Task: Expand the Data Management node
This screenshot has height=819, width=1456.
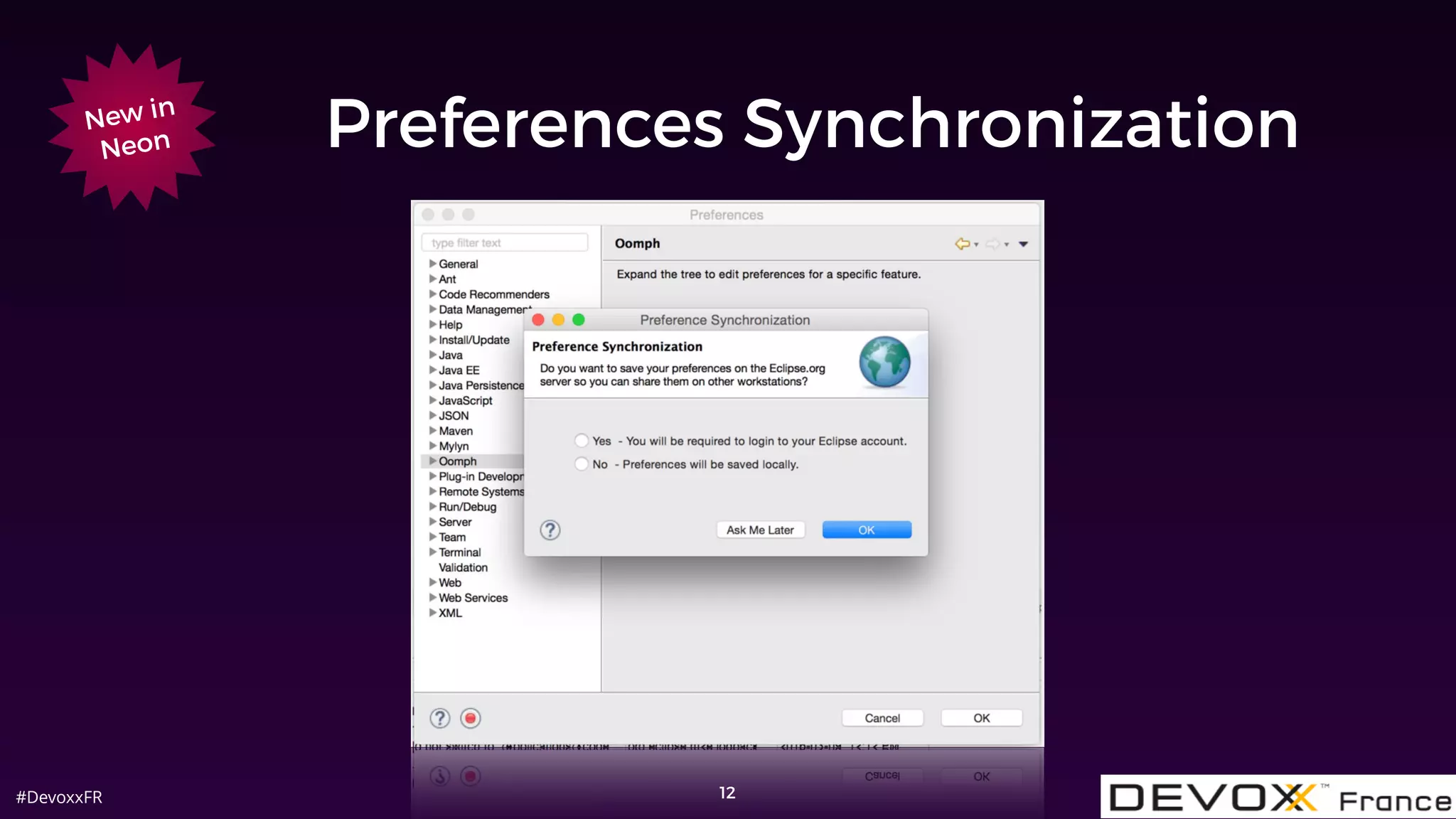Action: [x=432, y=309]
